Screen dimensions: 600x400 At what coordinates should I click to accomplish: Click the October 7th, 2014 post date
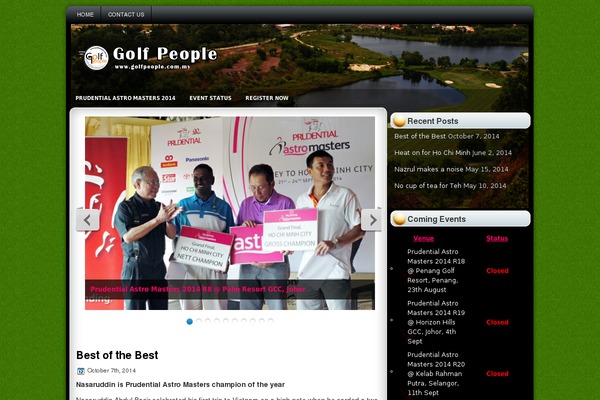[111, 371]
